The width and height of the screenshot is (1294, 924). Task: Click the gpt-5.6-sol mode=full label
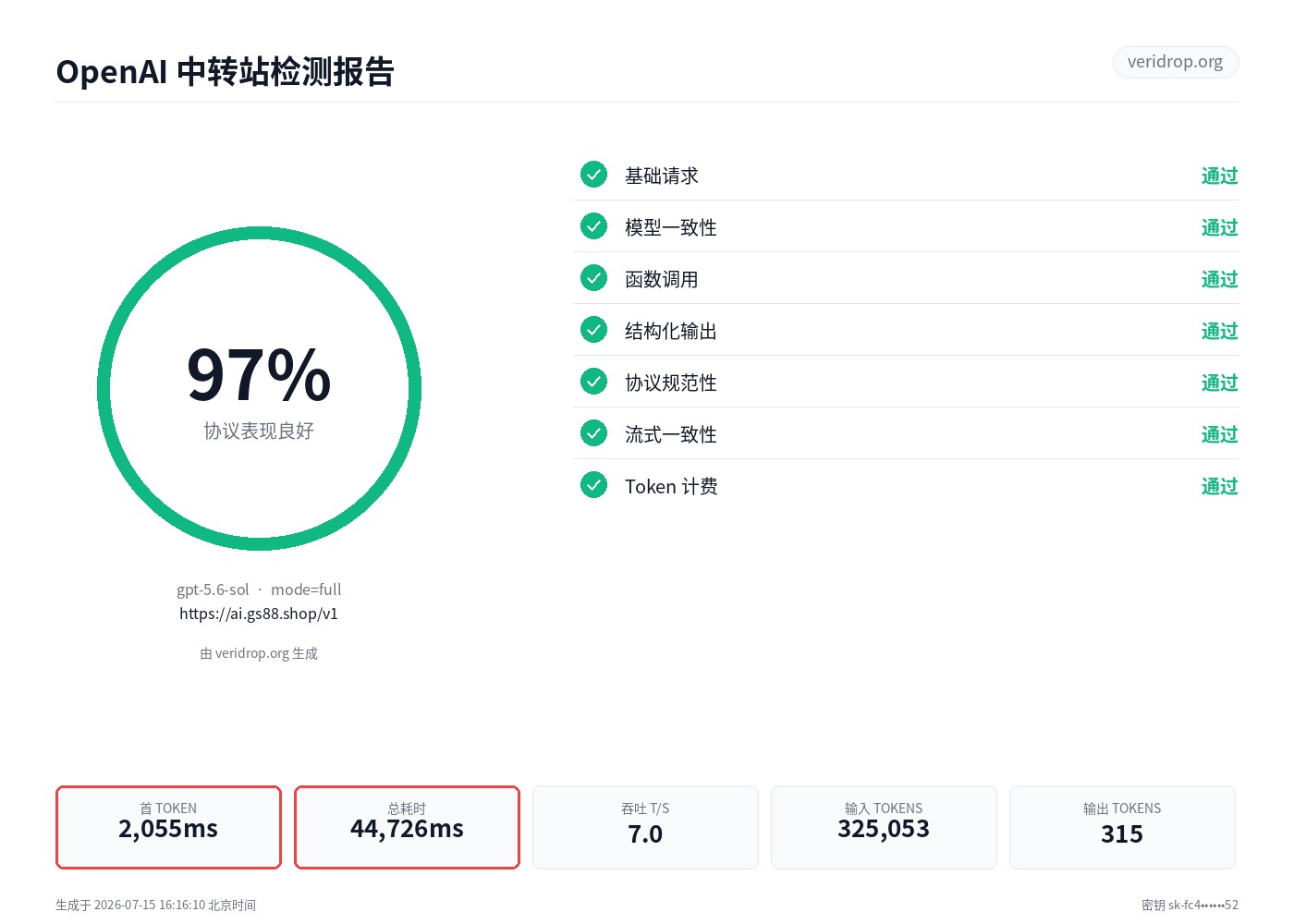tap(259, 590)
